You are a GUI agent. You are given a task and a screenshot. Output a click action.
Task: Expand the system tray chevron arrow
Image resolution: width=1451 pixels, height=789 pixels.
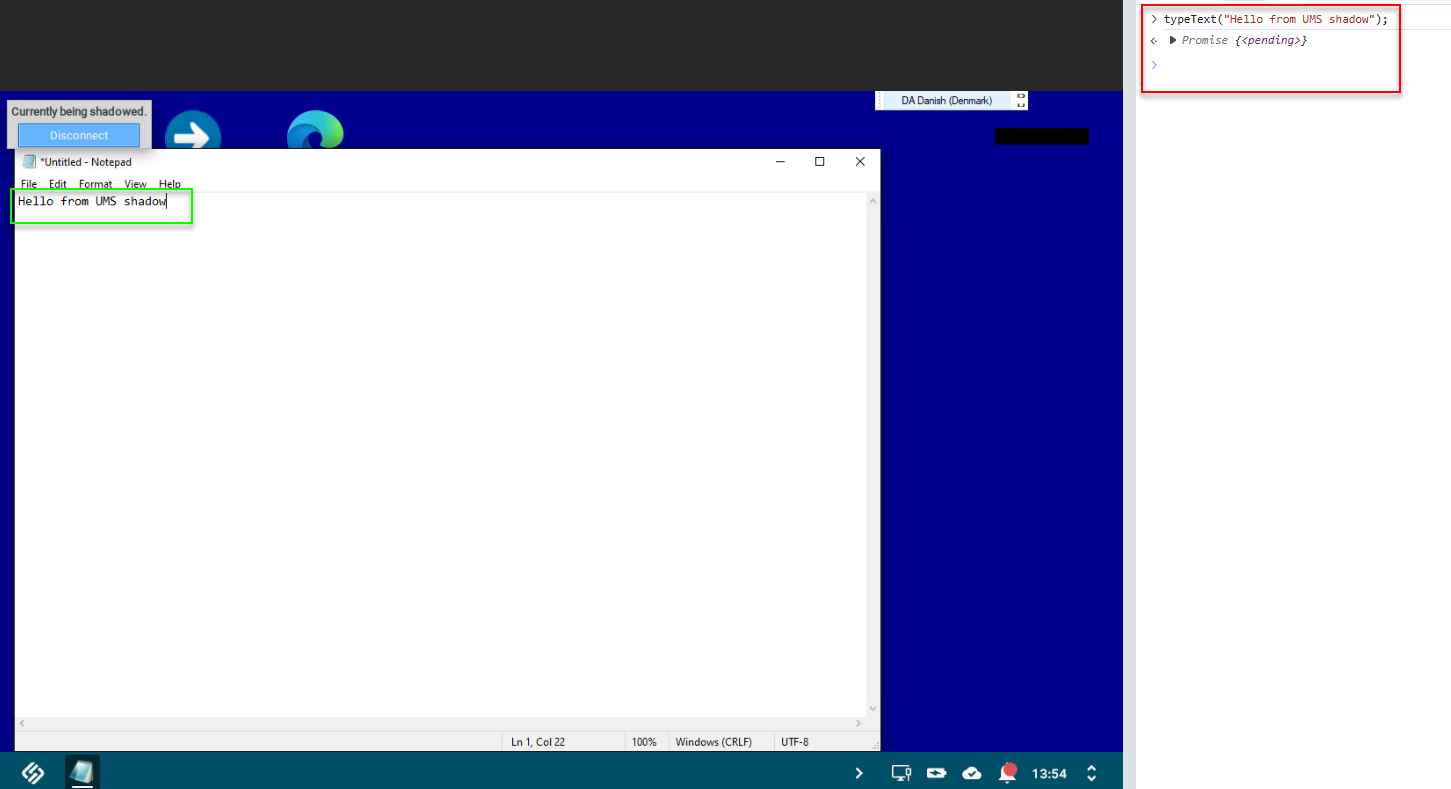(859, 773)
